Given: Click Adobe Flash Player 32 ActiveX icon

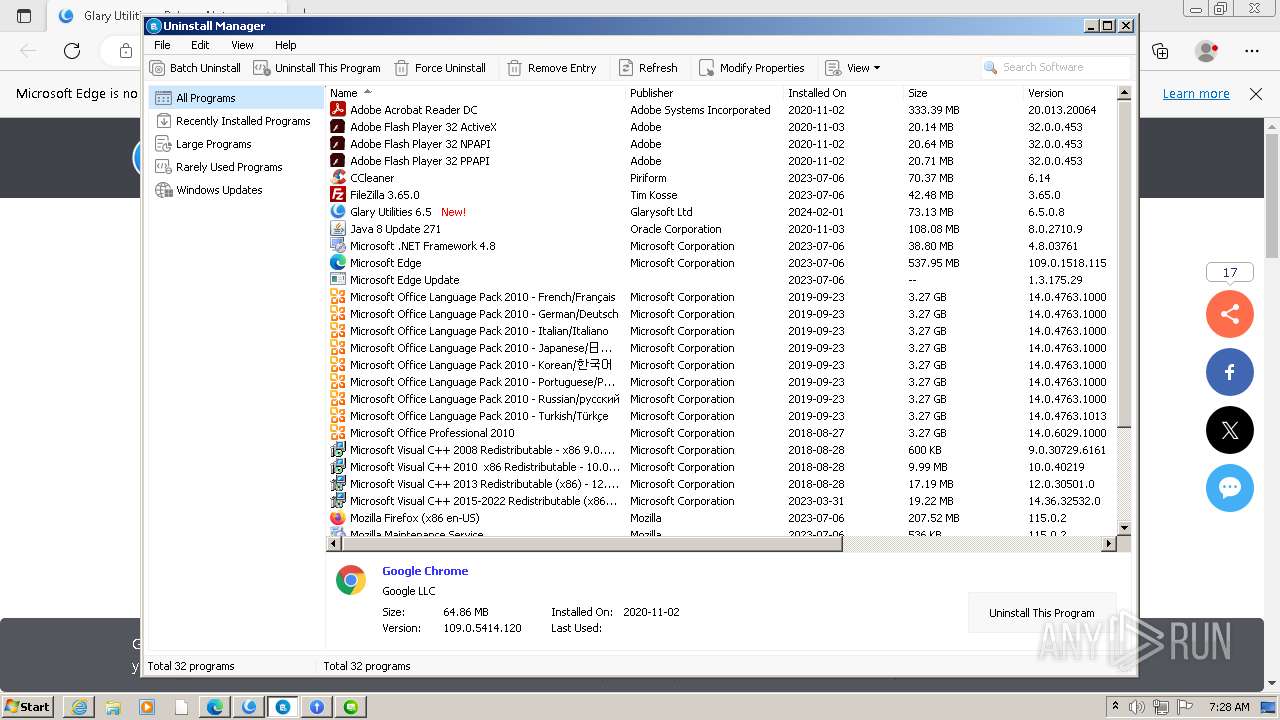Looking at the screenshot, I should [x=338, y=127].
